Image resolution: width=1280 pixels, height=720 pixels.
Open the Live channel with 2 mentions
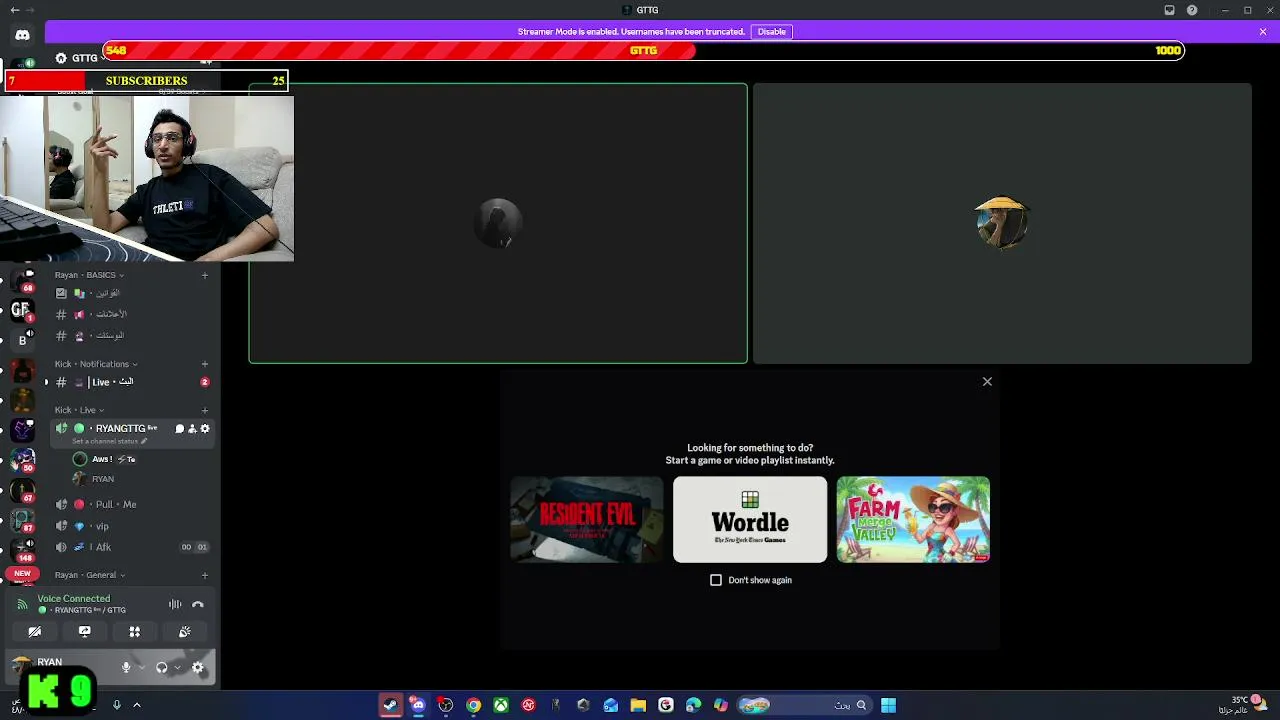[x=132, y=382]
